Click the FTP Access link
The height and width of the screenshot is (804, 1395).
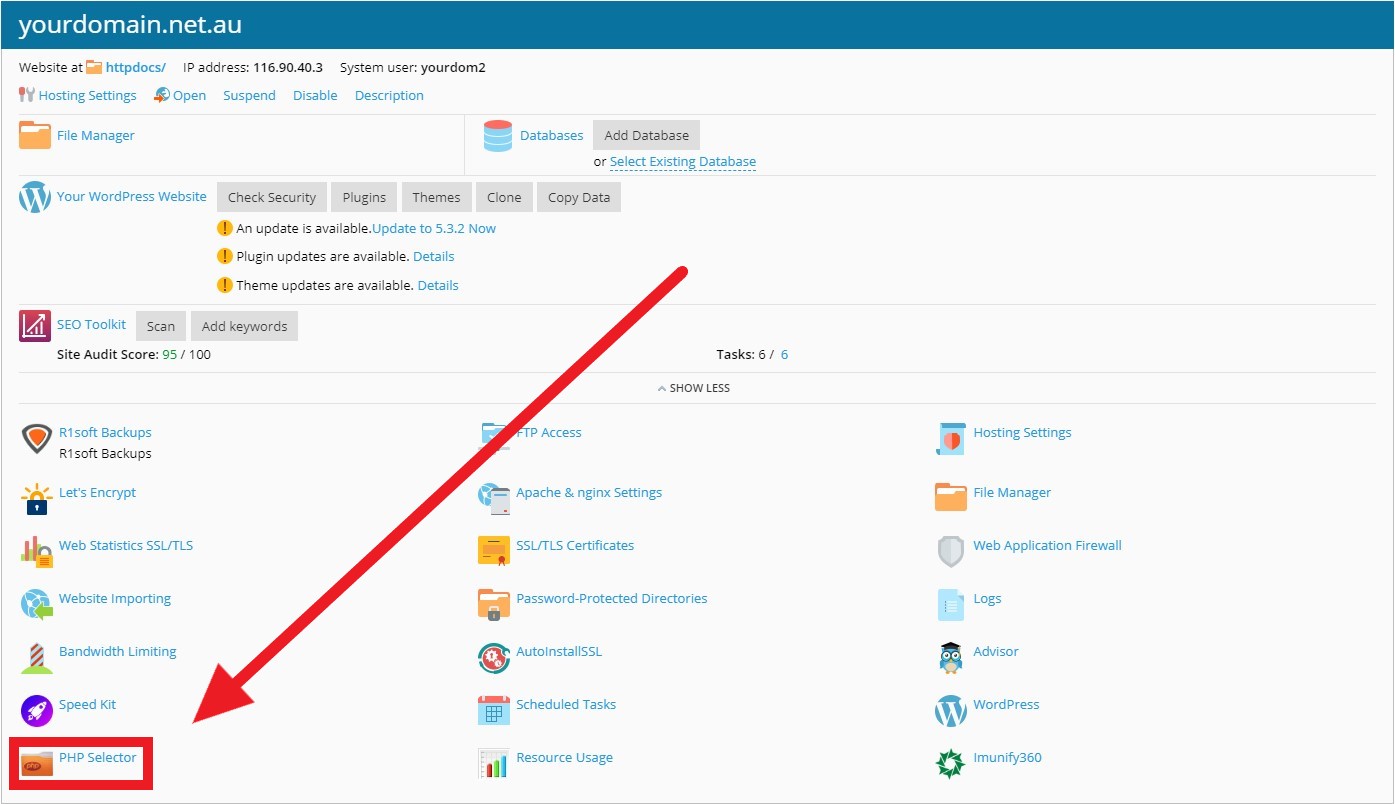[549, 433]
